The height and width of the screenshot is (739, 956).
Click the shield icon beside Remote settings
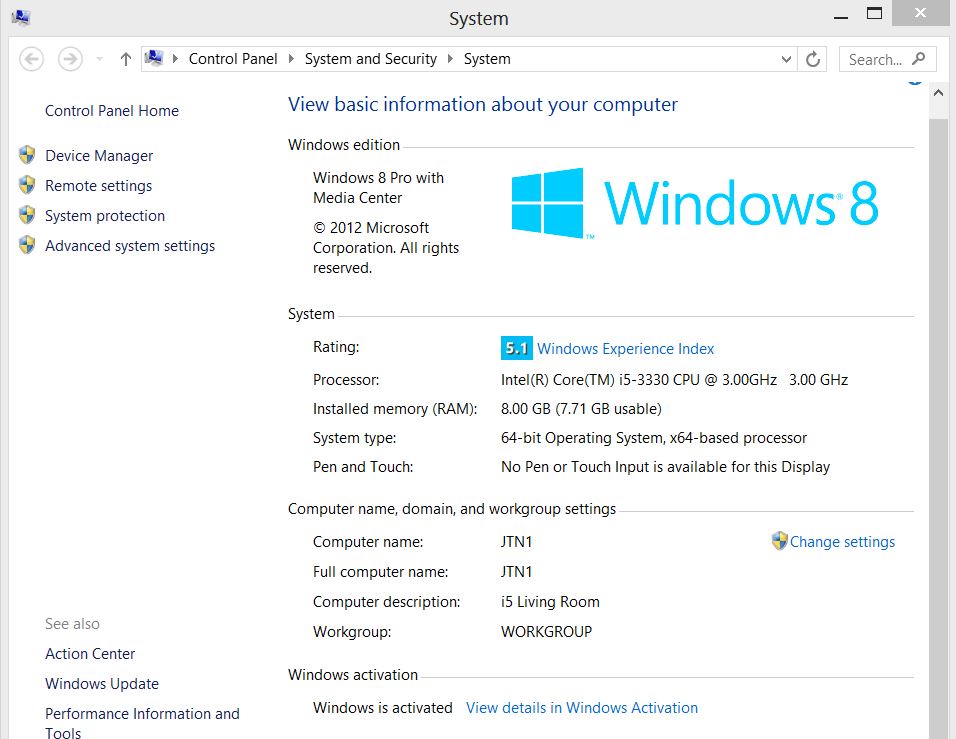pos(27,185)
